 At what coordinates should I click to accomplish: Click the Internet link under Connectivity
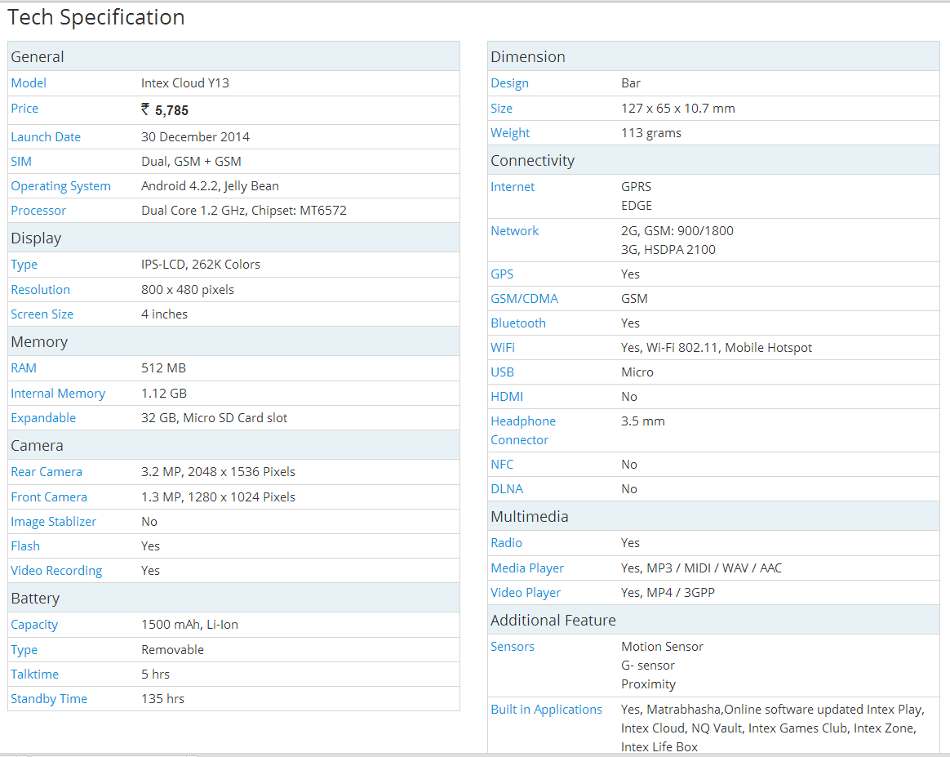(513, 187)
